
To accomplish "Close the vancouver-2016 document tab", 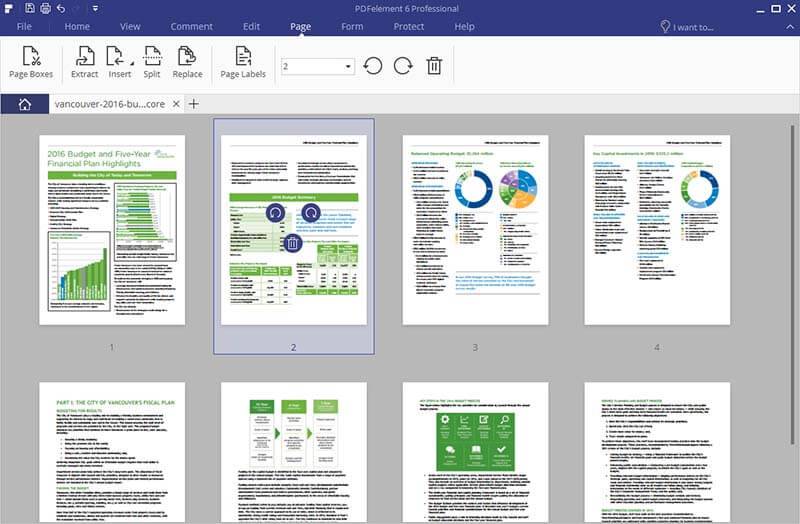I will pyautogui.click(x=176, y=104).
